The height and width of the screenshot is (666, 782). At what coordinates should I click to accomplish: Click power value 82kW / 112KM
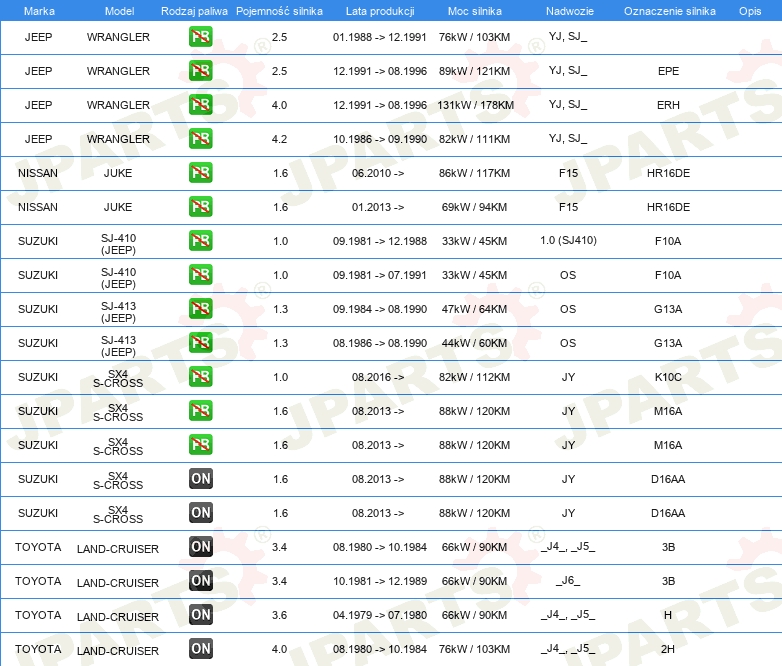474,377
